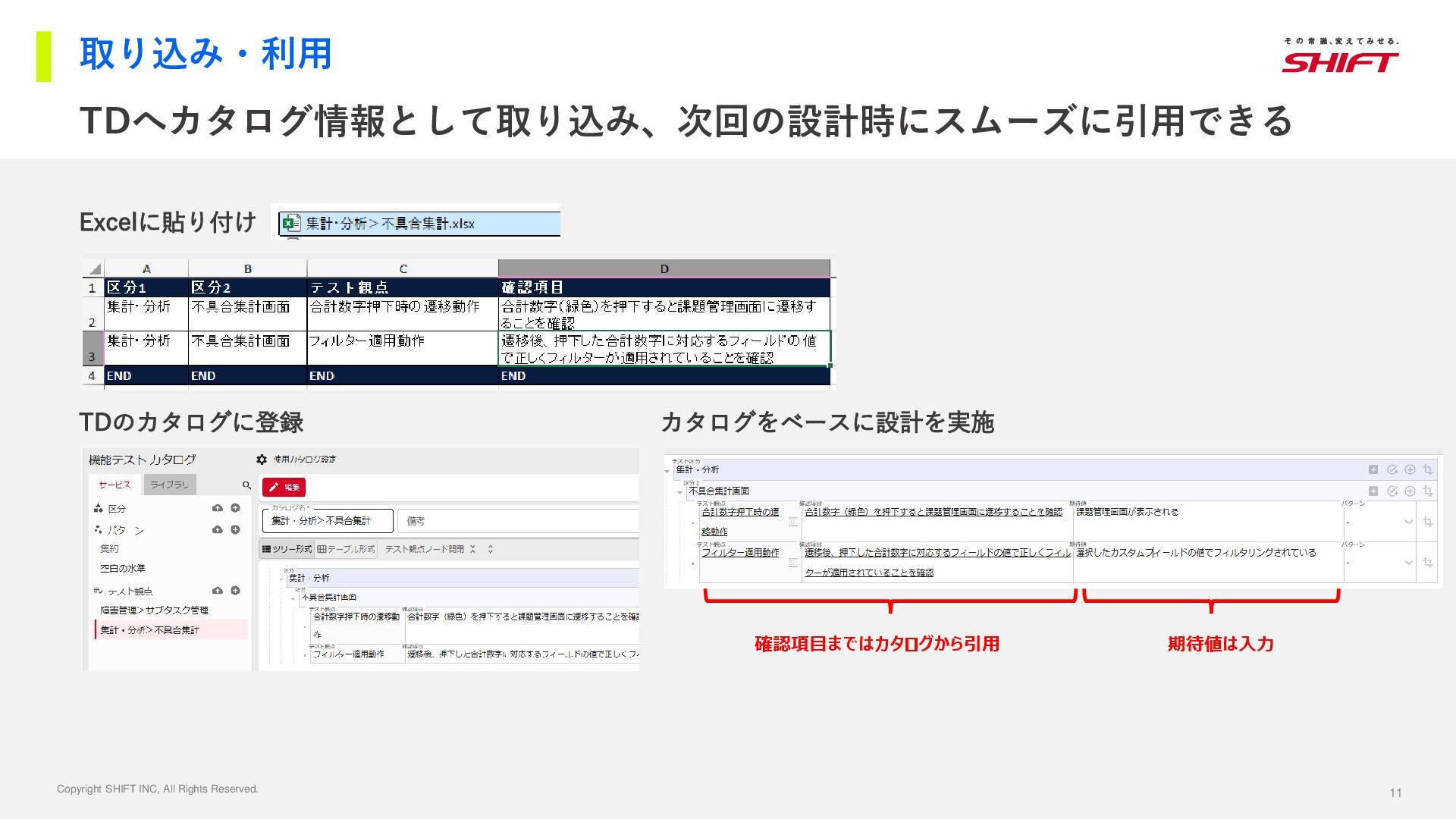Click crop icon on 不具合集計画面 design row
This screenshot has width=1456, height=819.
[1427, 491]
